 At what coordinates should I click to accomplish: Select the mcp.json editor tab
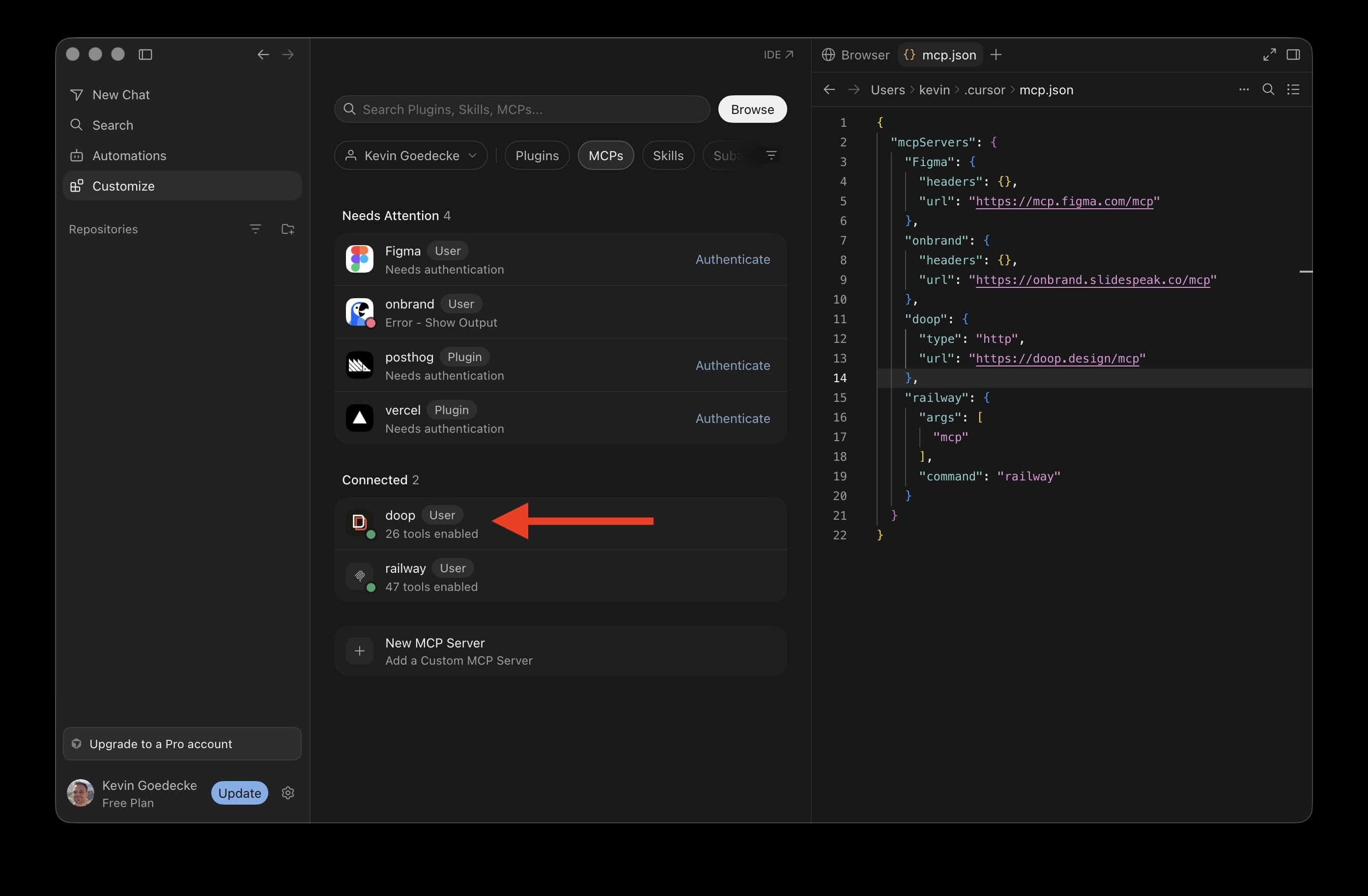click(940, 55)
